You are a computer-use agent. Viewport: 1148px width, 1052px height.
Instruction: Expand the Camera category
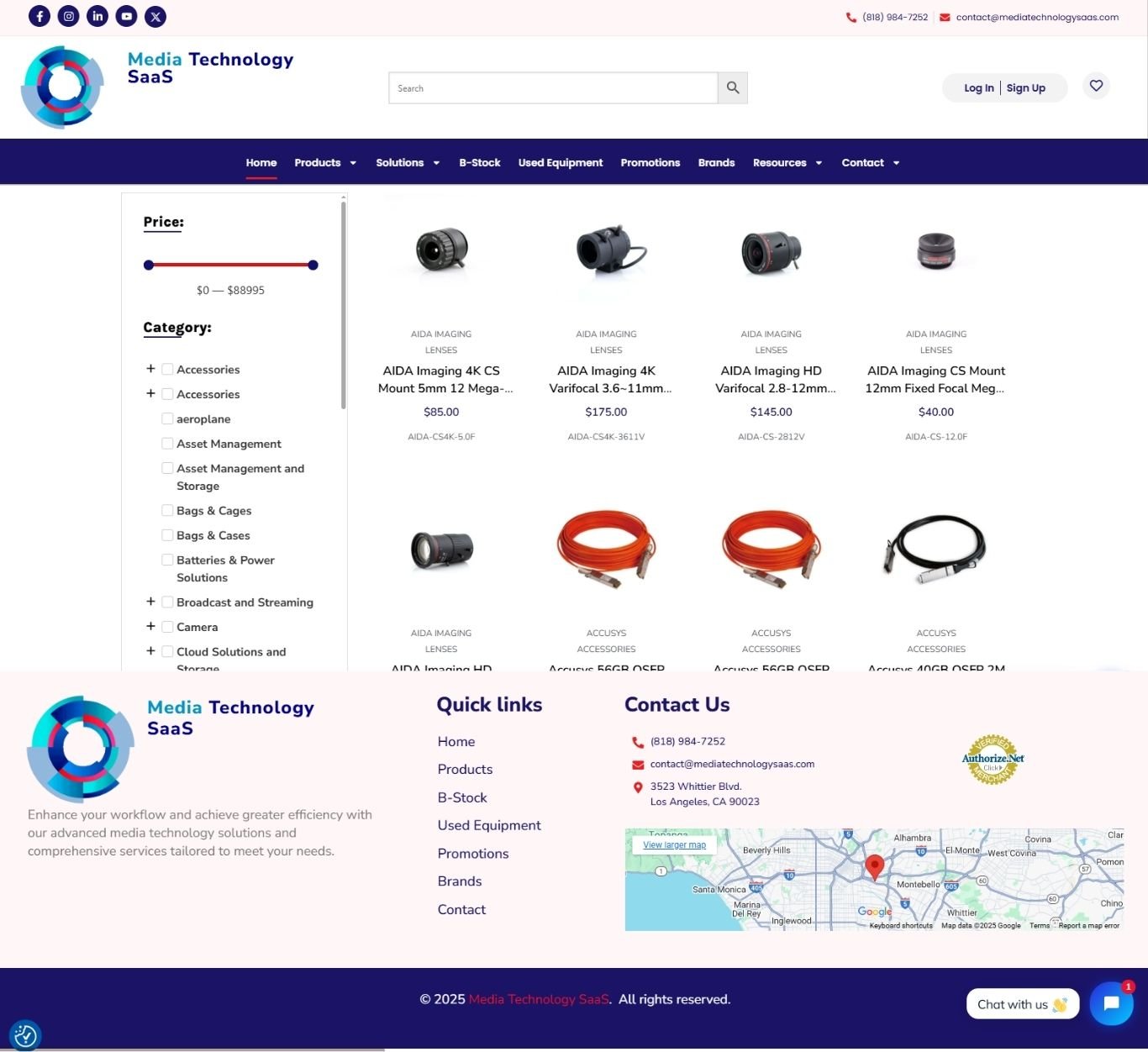tap(150, 626)
